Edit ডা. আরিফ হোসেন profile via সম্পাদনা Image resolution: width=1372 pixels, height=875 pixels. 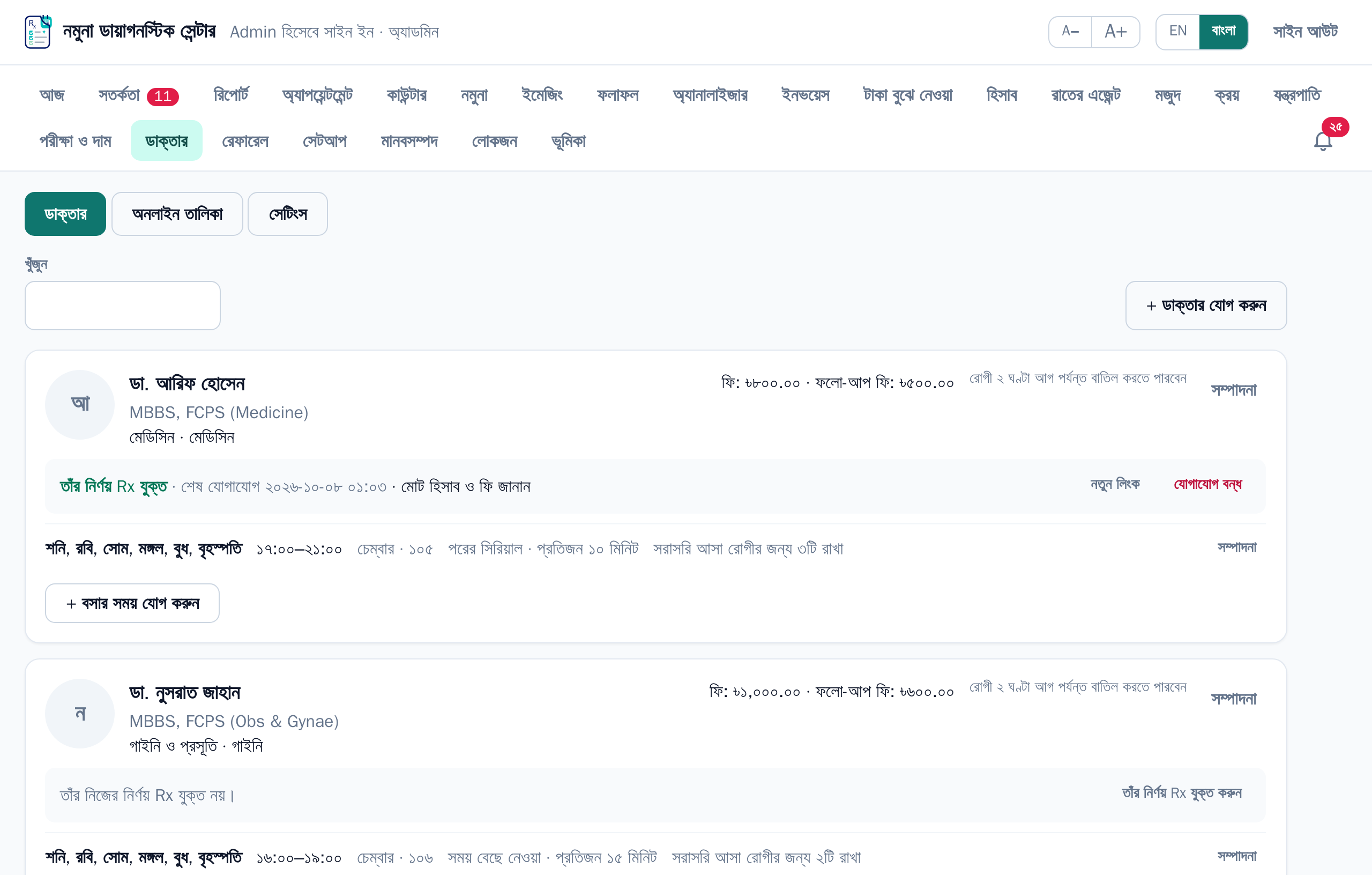[x=1233, y=390]
